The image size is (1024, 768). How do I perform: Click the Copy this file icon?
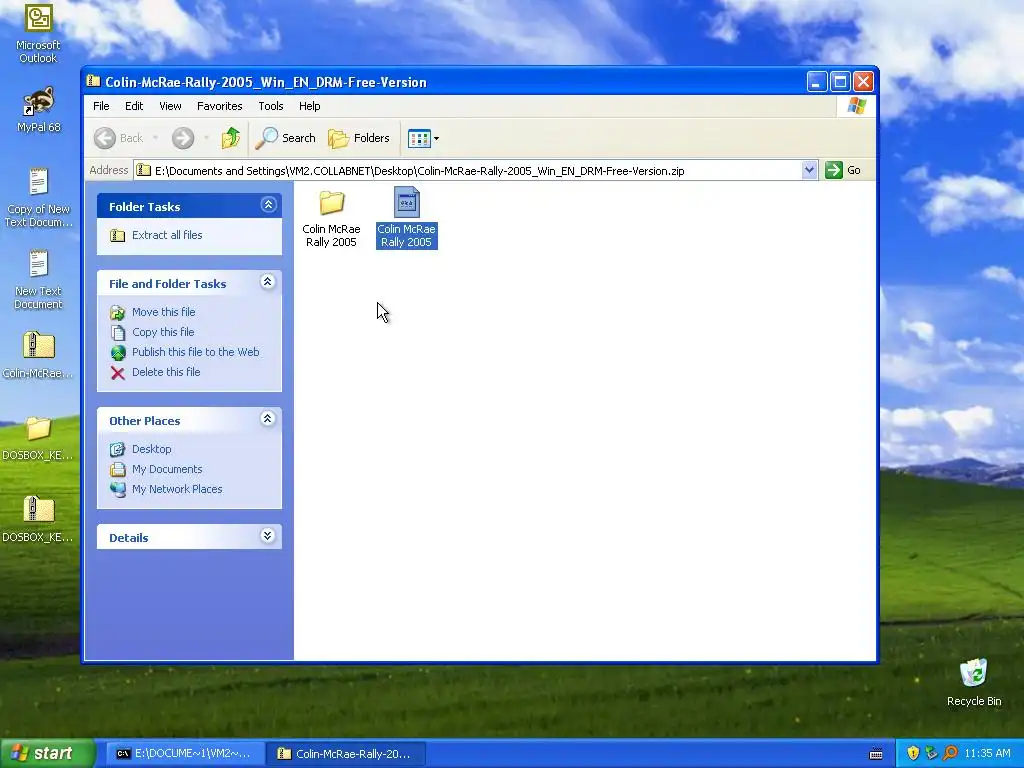pos(118,332)
